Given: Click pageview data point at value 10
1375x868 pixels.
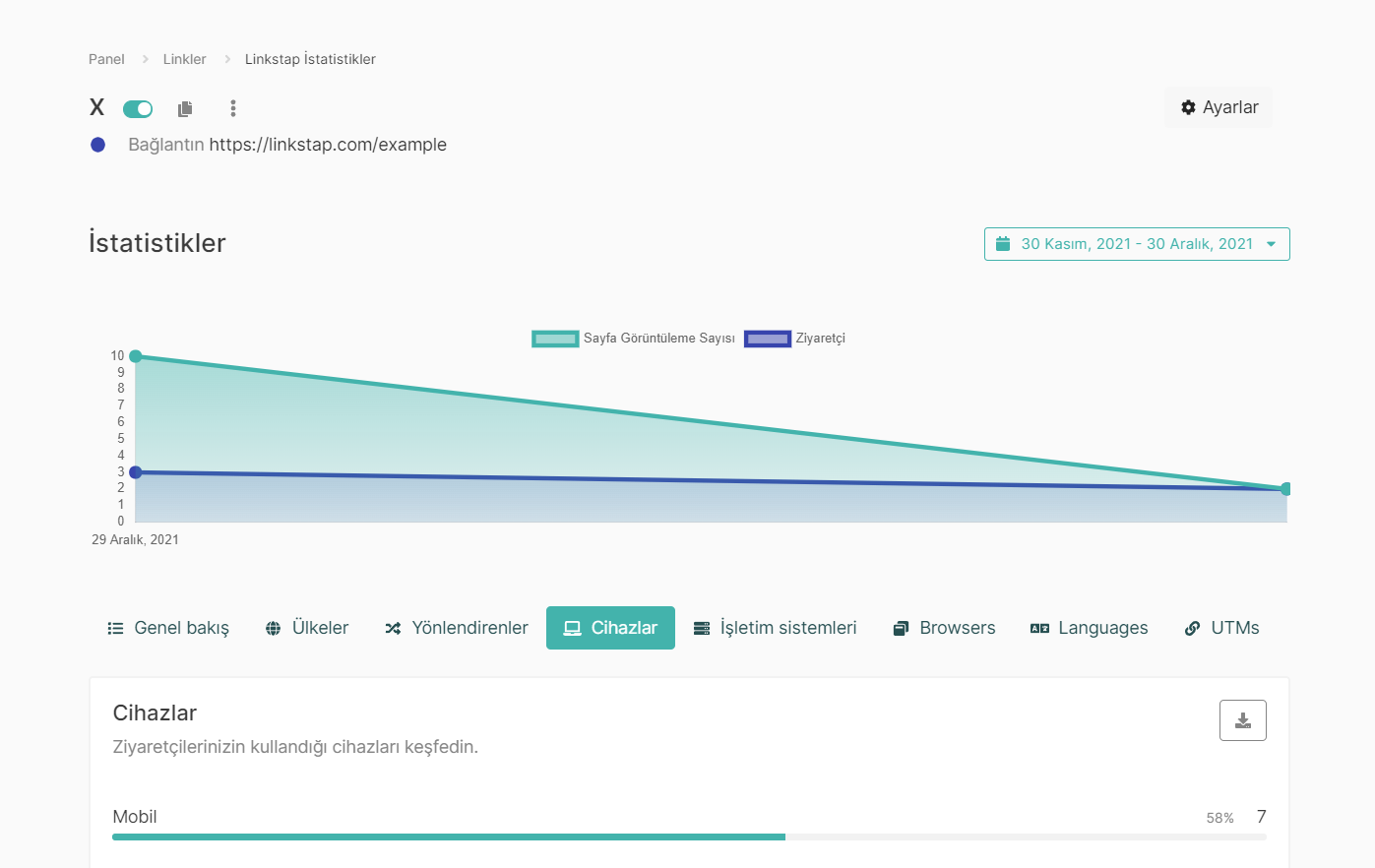Looking at the screenshot, I should click(136, 356).
